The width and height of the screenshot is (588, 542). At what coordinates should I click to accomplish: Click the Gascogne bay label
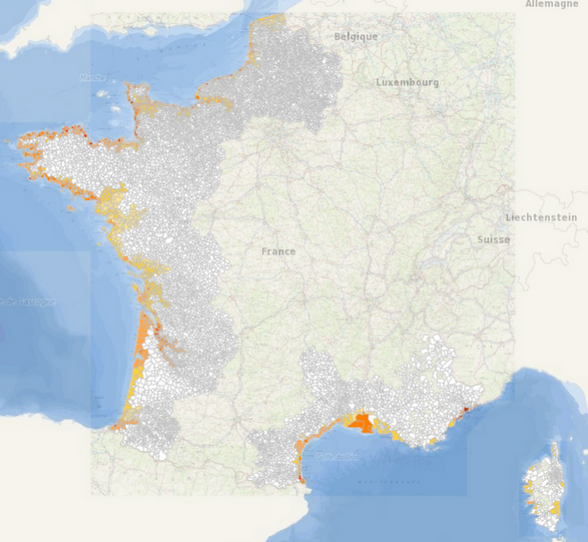[28, 302]
